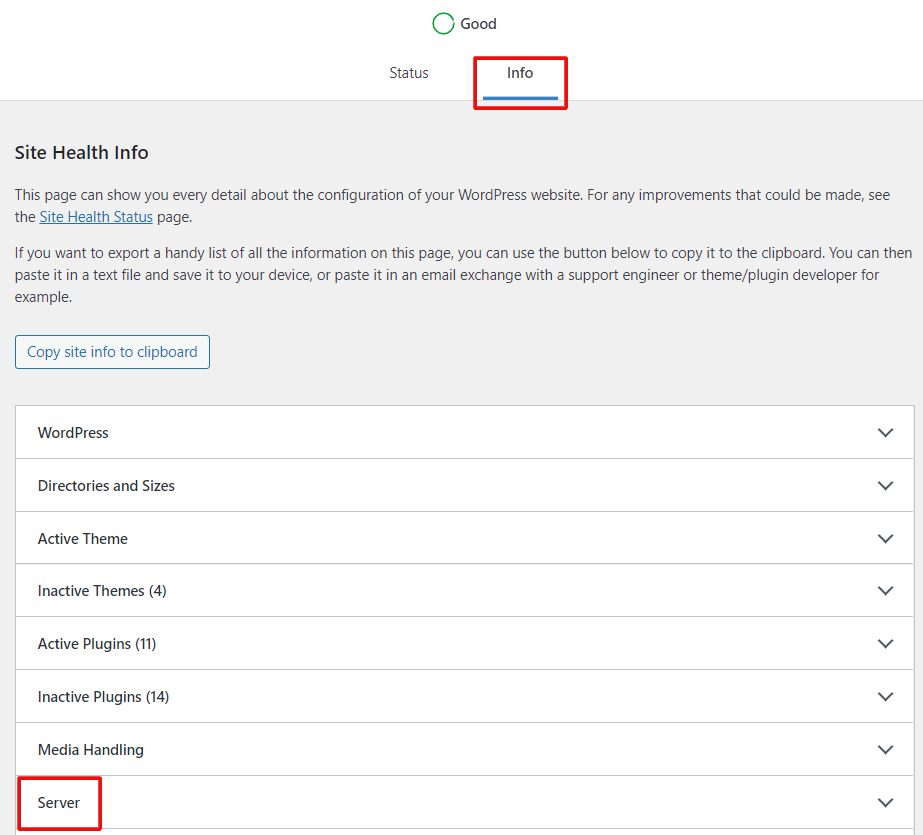Click the Active Theme title
Screen dimensions: 923x835
pyautogui.click(x=82, y=538)
